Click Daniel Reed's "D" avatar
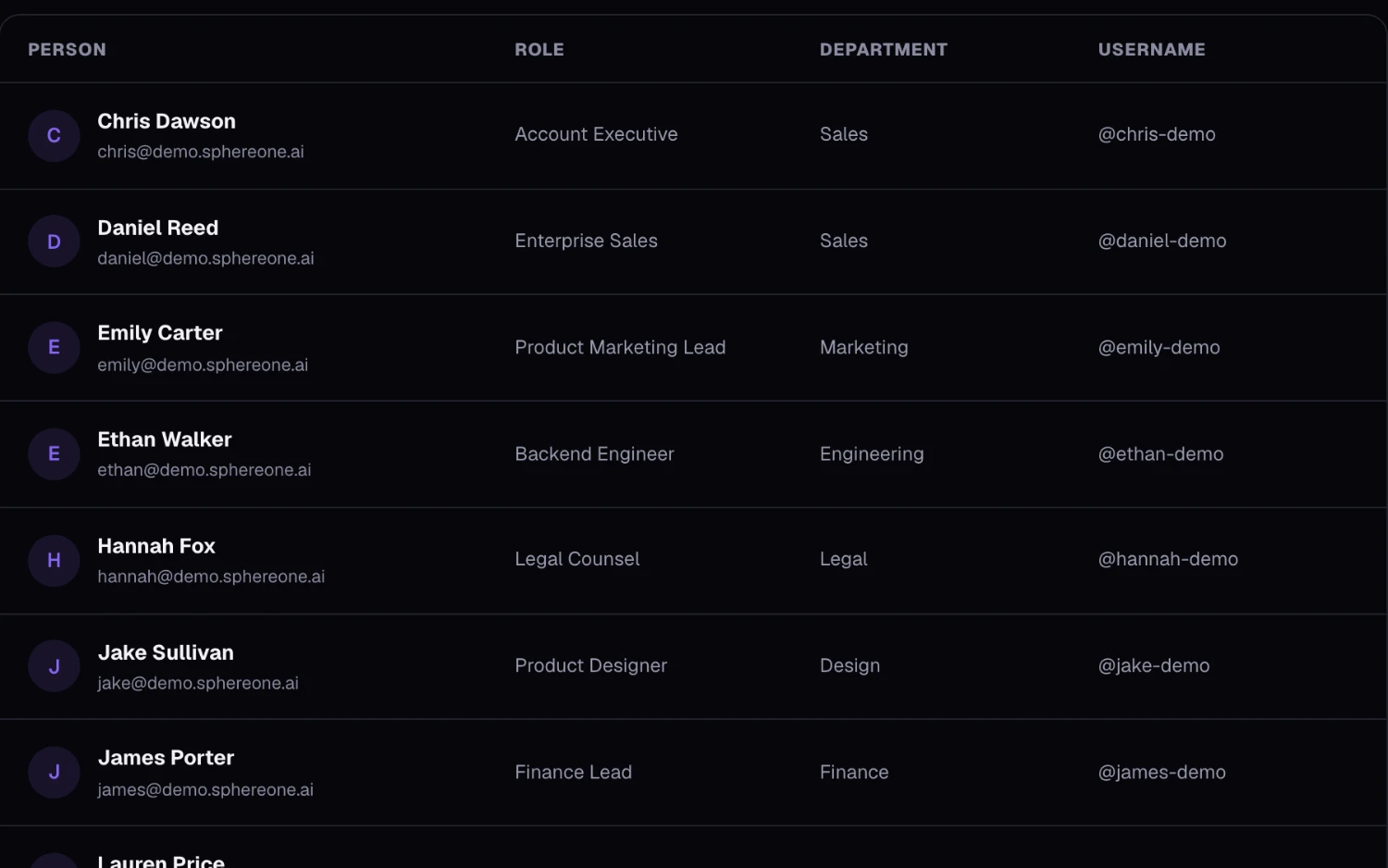The image size is (1388, 868). [54, 242]
